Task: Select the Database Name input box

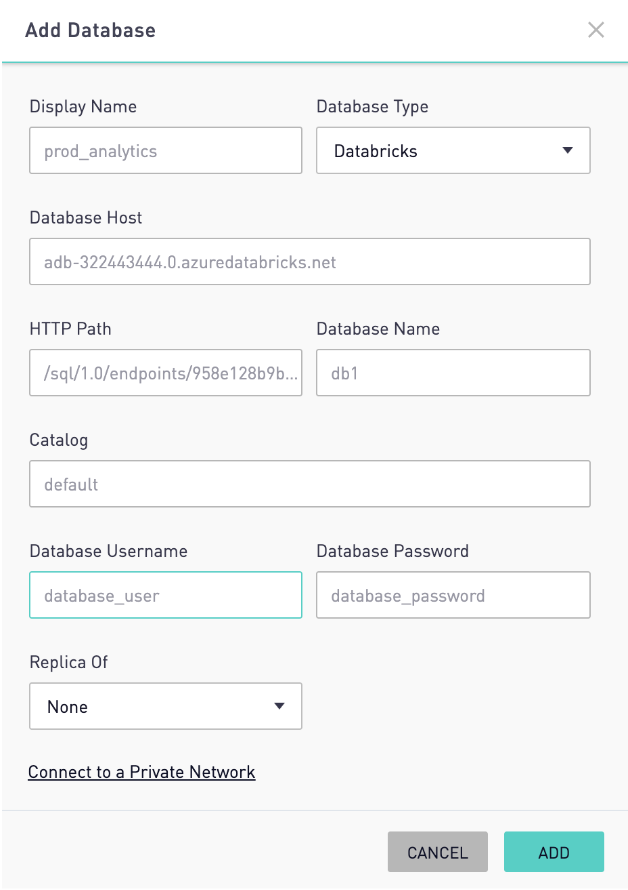Action: (x=453, y=373)
